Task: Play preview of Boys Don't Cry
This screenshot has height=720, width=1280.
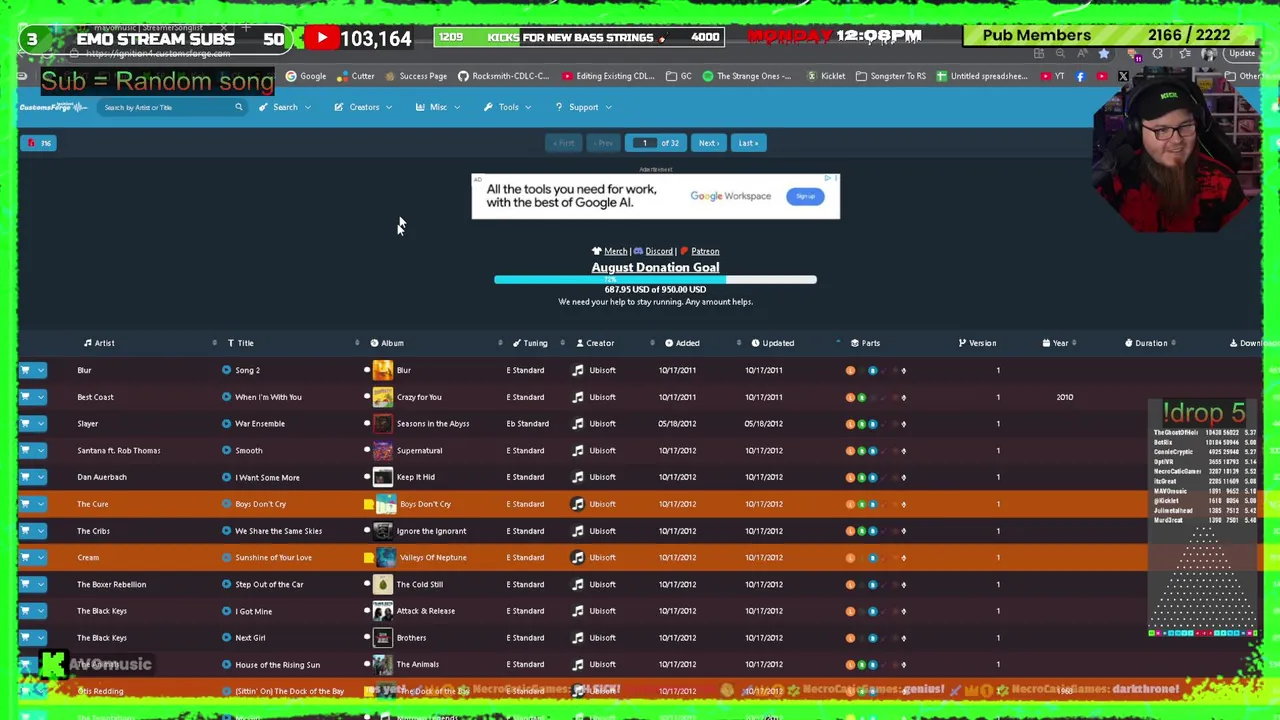Action: point(227,504)
